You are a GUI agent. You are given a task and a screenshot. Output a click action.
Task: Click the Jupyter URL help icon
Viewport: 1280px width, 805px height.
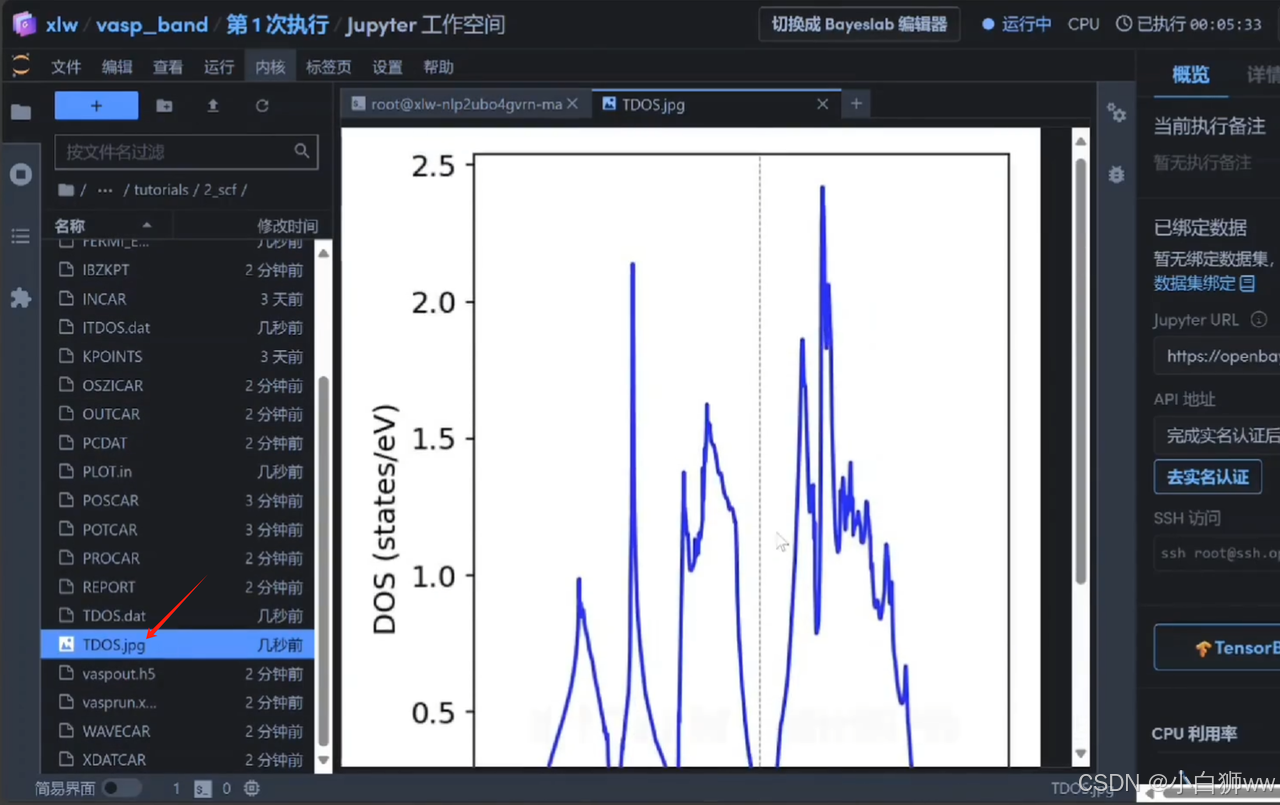(x=1259, y=320)
